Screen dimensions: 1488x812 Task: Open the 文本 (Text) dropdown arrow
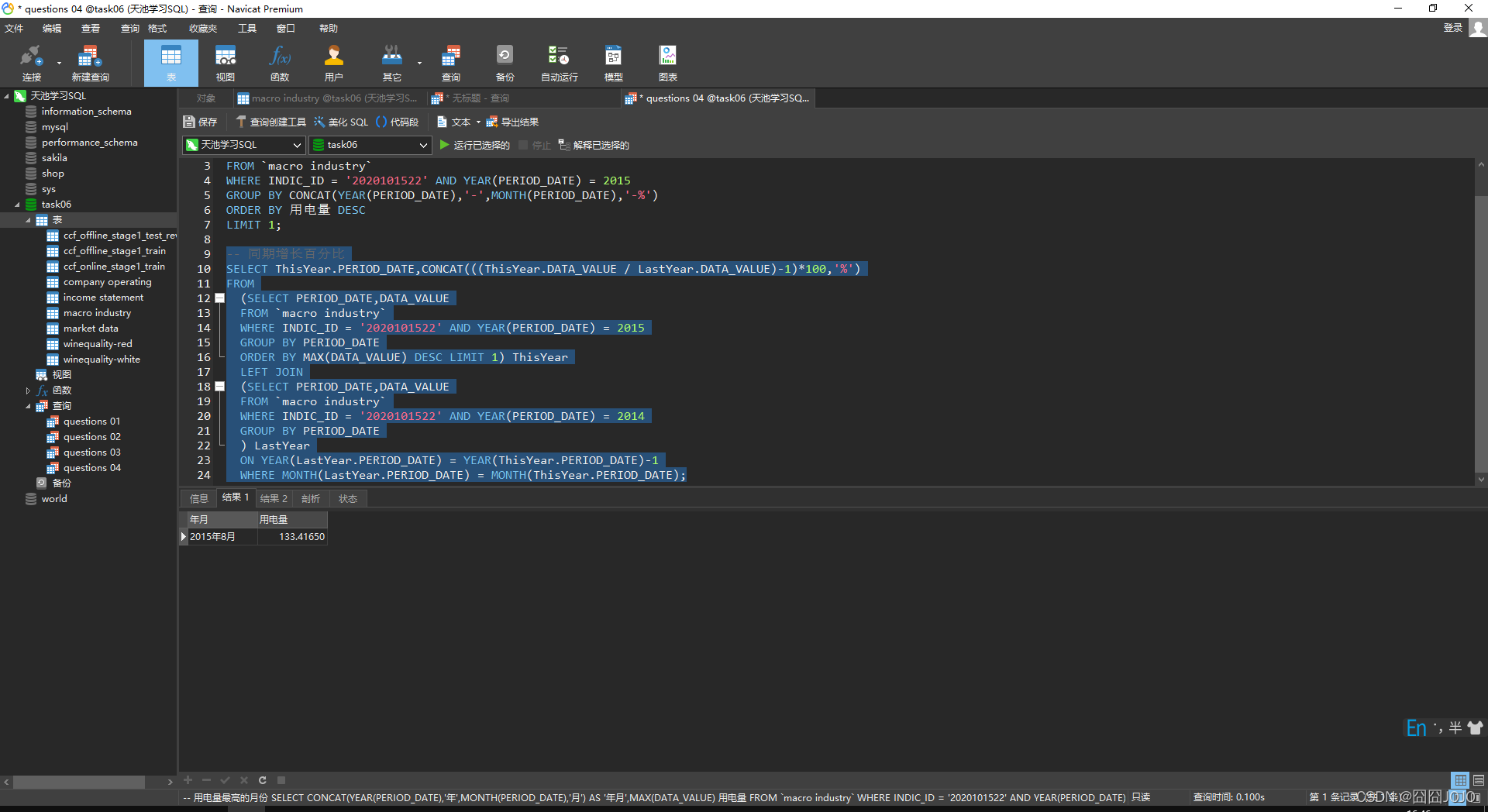click(478, 122)
